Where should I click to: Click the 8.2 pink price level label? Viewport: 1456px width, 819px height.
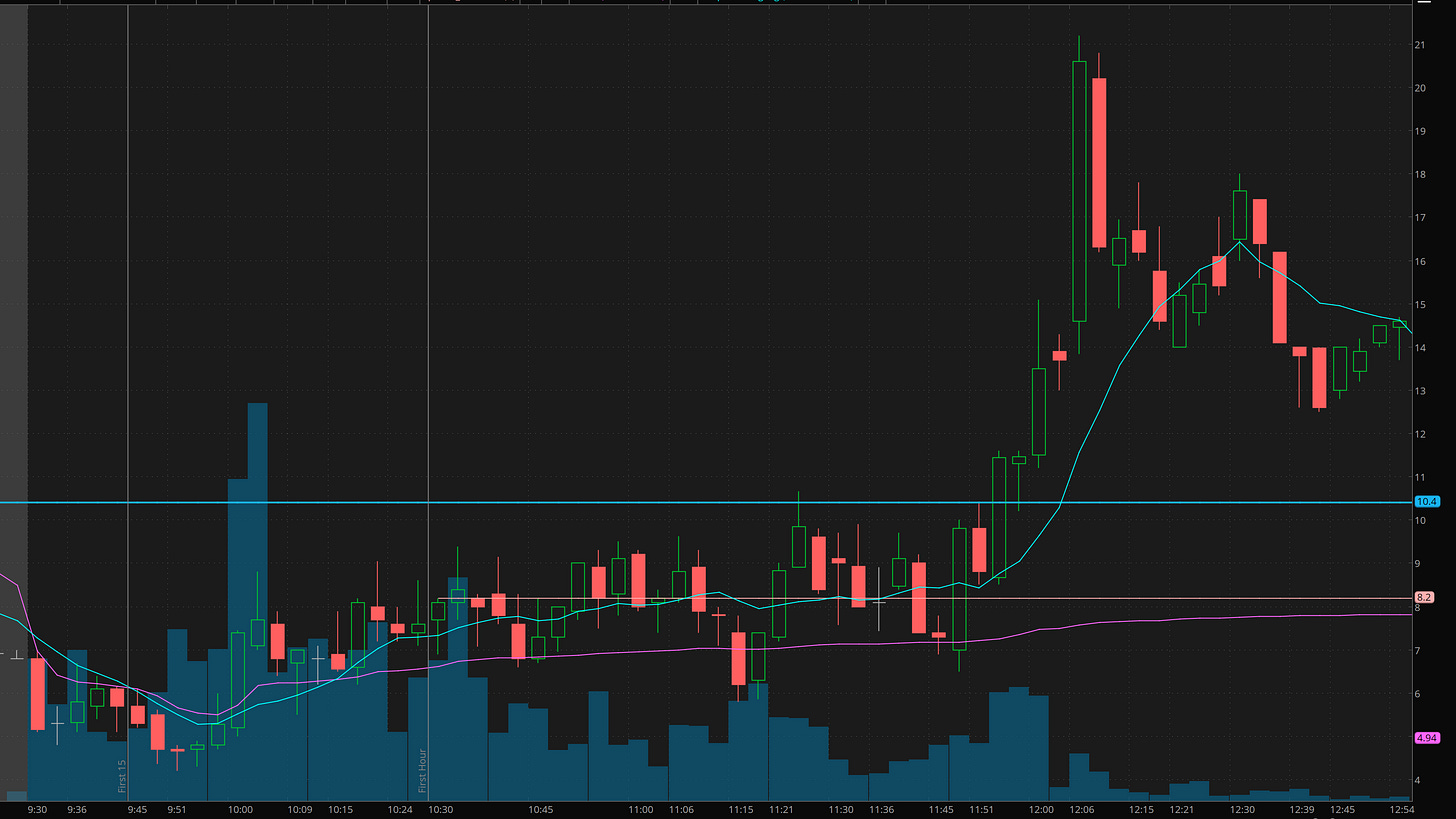click(1424, 597)
